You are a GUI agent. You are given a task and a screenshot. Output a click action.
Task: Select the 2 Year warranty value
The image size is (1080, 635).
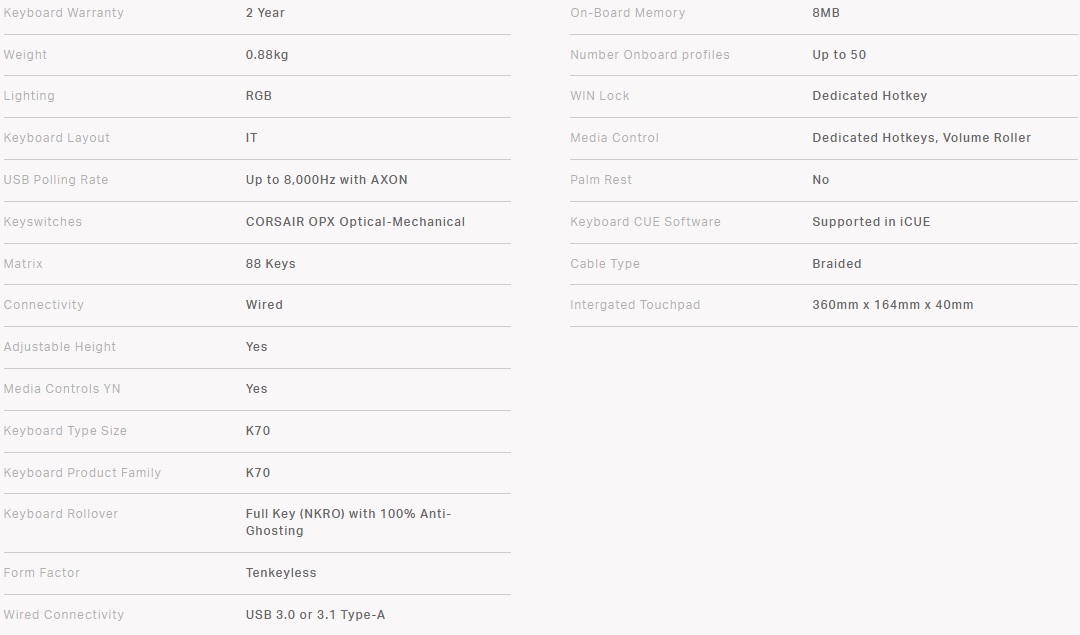pyautogui.click(x=265, y=13)
